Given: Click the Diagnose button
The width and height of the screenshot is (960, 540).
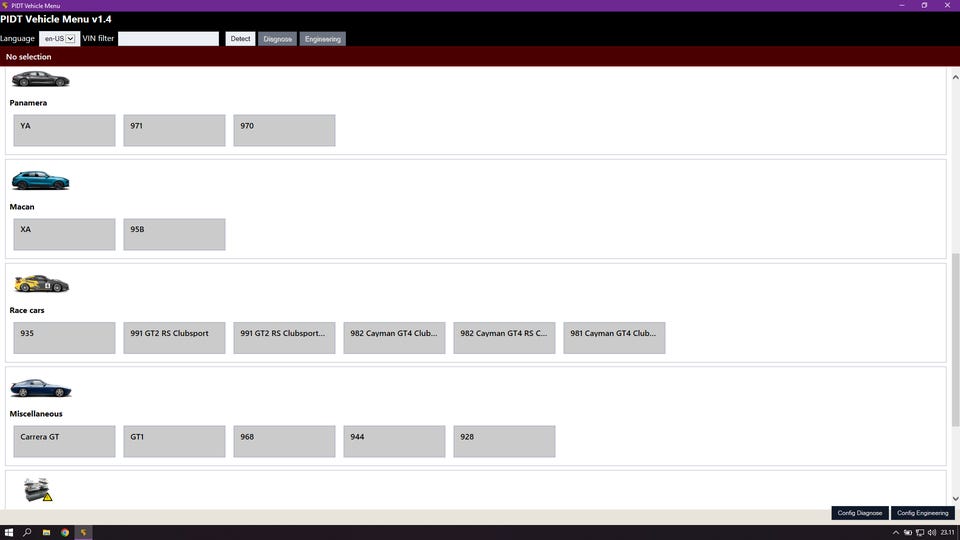Looking at the screenshot, I should pos(277,39).
